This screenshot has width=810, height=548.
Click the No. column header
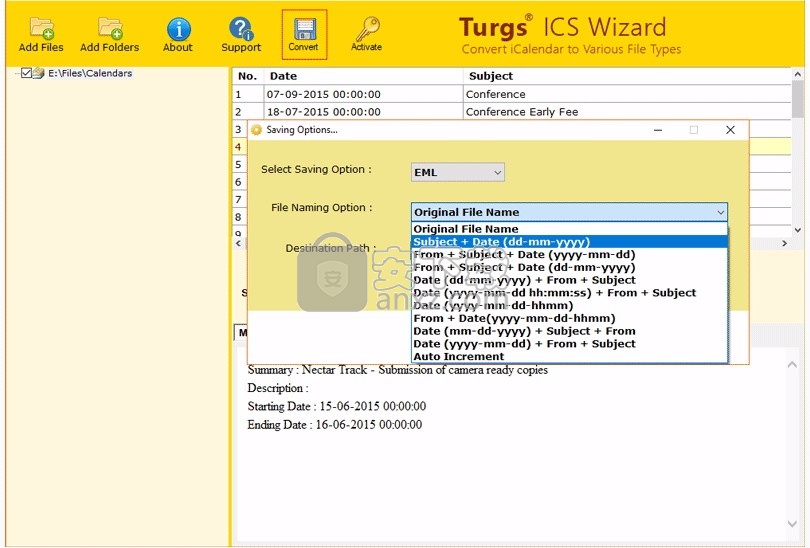248,76
